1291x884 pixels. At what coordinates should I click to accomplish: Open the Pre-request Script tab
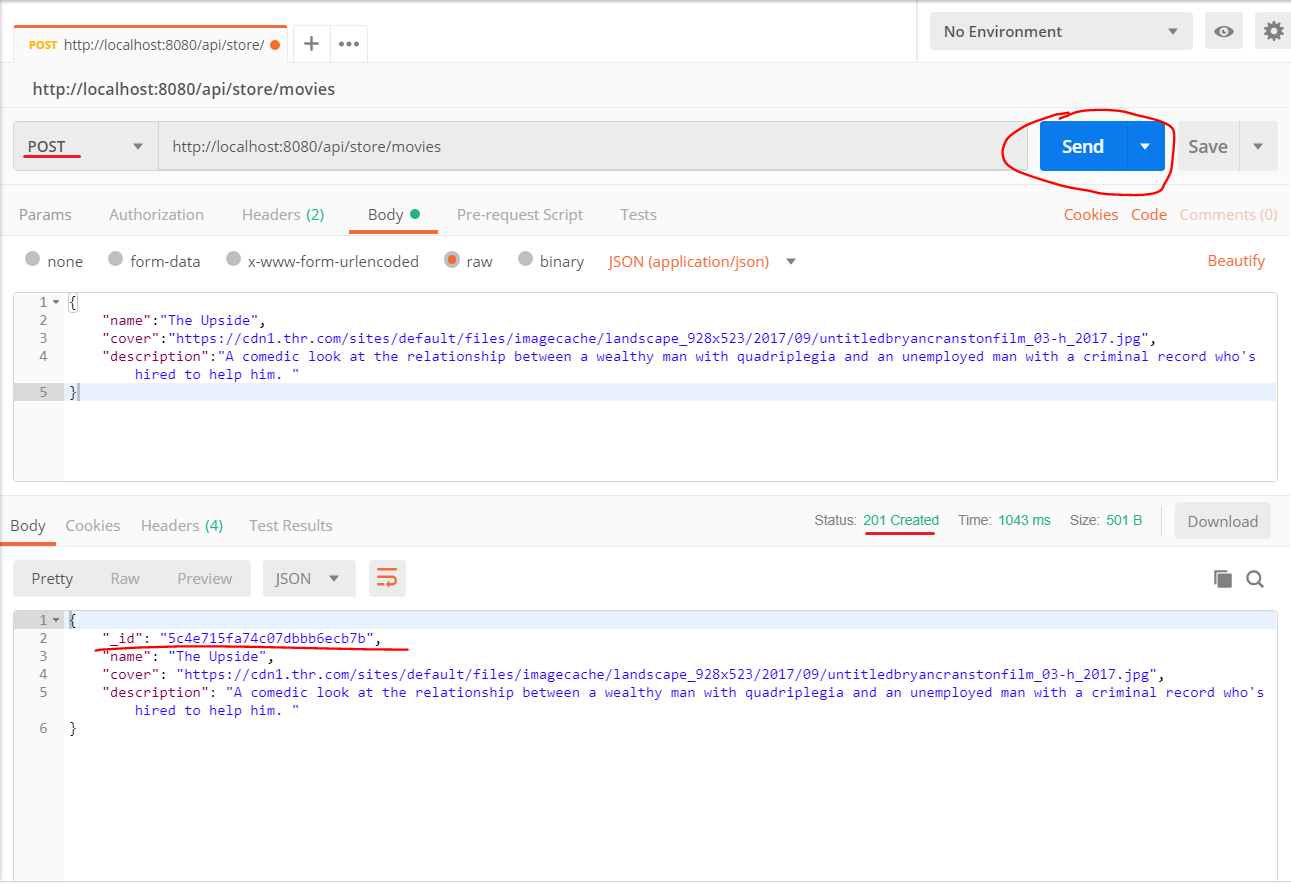click(519, 214)
